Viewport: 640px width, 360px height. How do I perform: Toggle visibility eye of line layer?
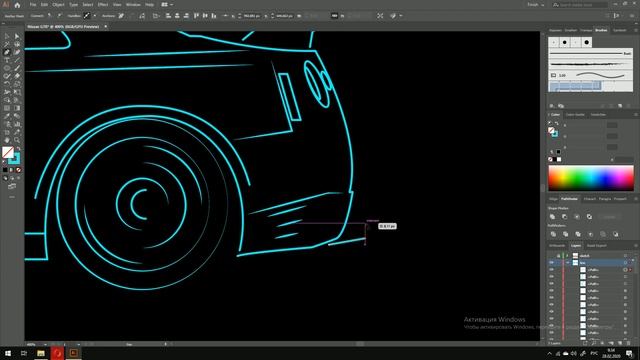(551, 263)
